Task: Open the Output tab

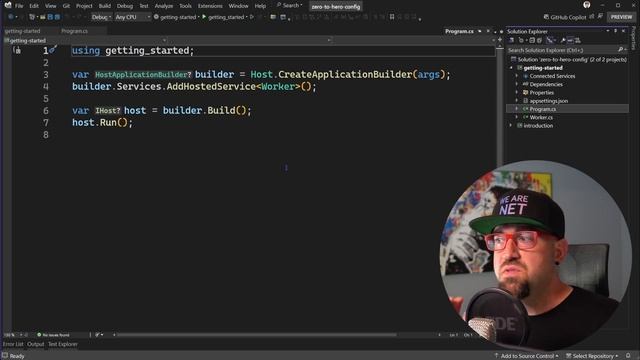Action: point(36,344)
